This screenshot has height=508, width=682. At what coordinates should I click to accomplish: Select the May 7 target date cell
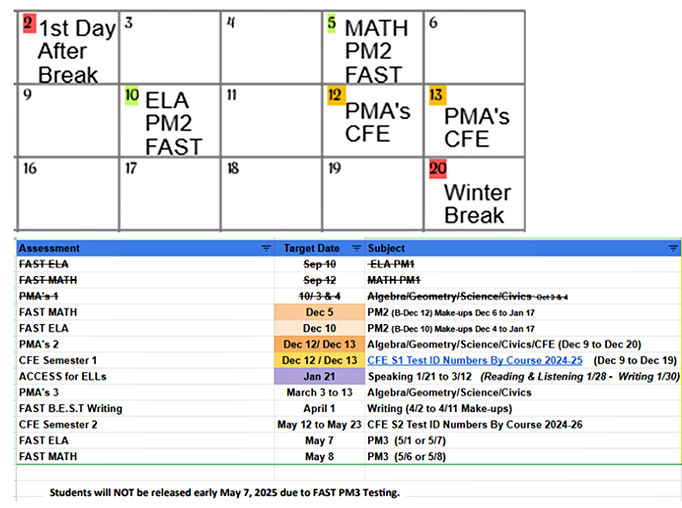click(319, 440)
